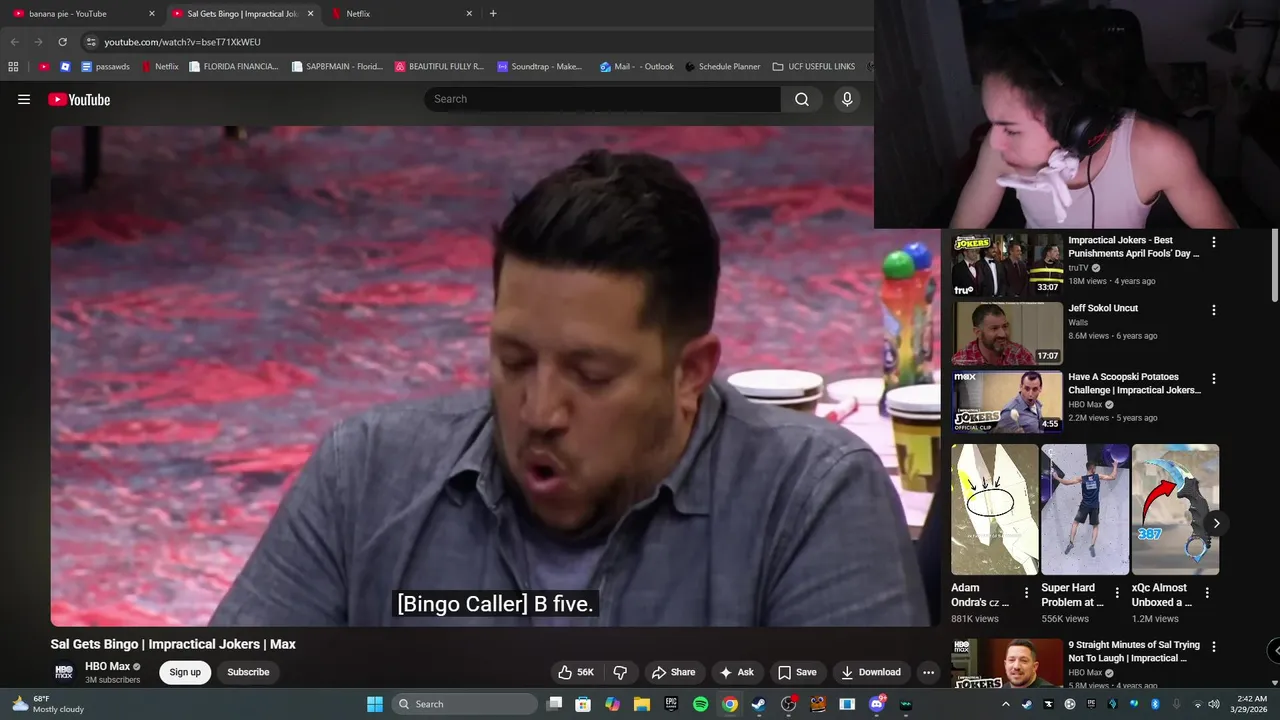The height and width of the screenshot is (720, 1280).
Task: Open the Adam Ondra short thumbnail
Action: (x=994, y=509)
